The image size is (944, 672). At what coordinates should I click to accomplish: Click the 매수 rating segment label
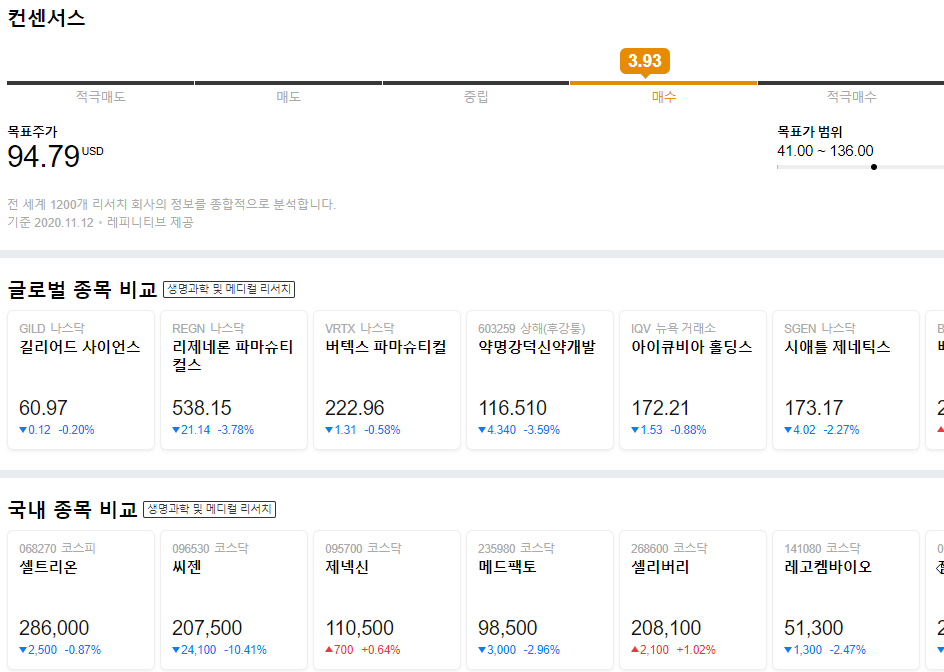pyautogui.click(x=663, y=96)
